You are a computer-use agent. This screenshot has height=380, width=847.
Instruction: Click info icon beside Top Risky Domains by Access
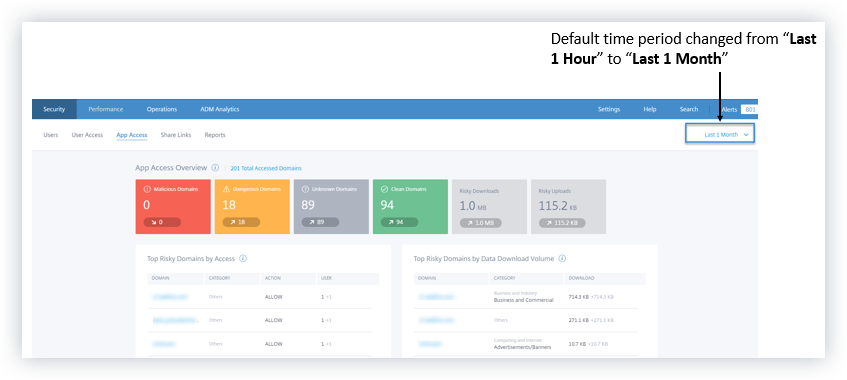tap(243, 258)
